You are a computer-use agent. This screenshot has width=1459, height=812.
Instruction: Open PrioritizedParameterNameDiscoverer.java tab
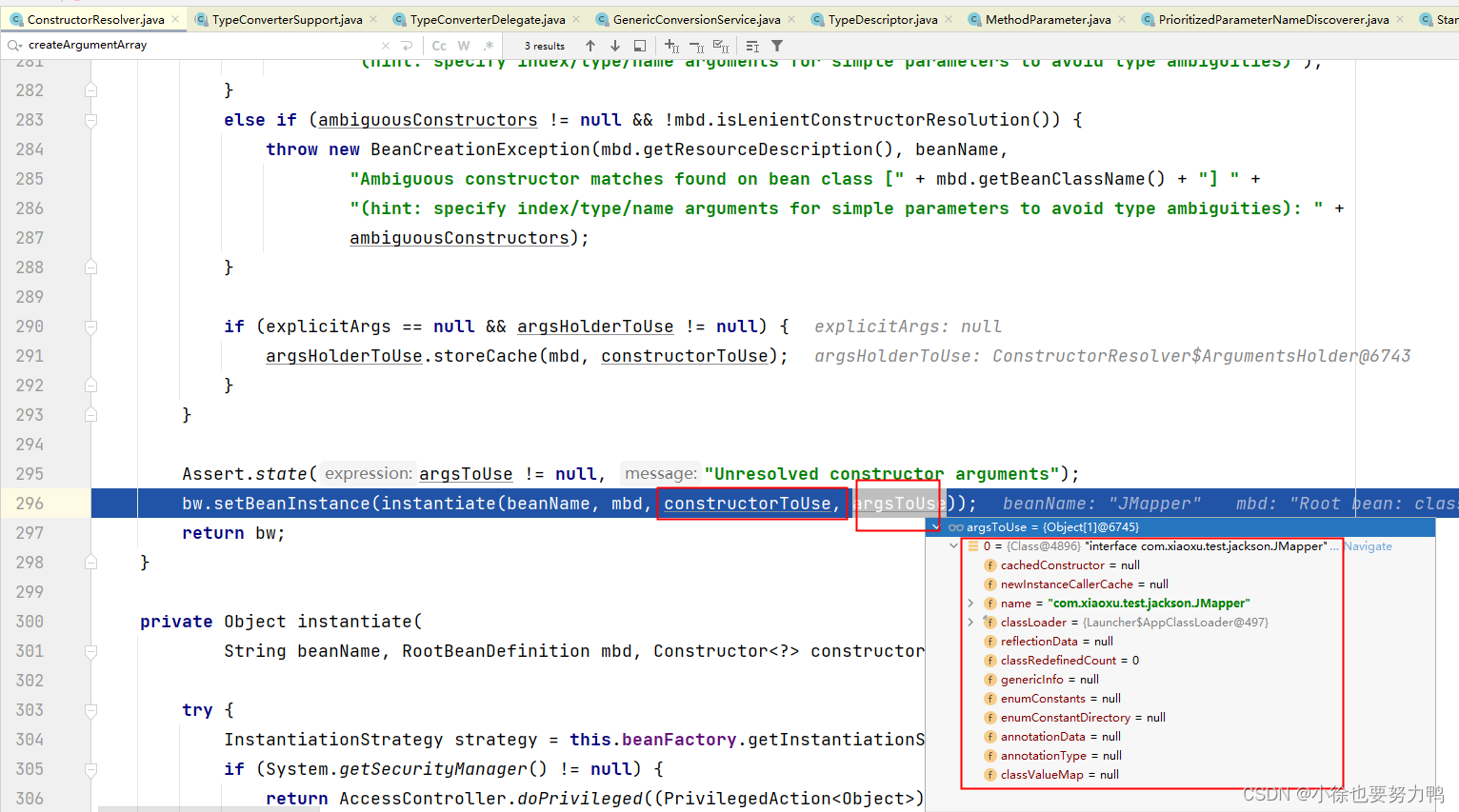click(x=1273, y=19)
